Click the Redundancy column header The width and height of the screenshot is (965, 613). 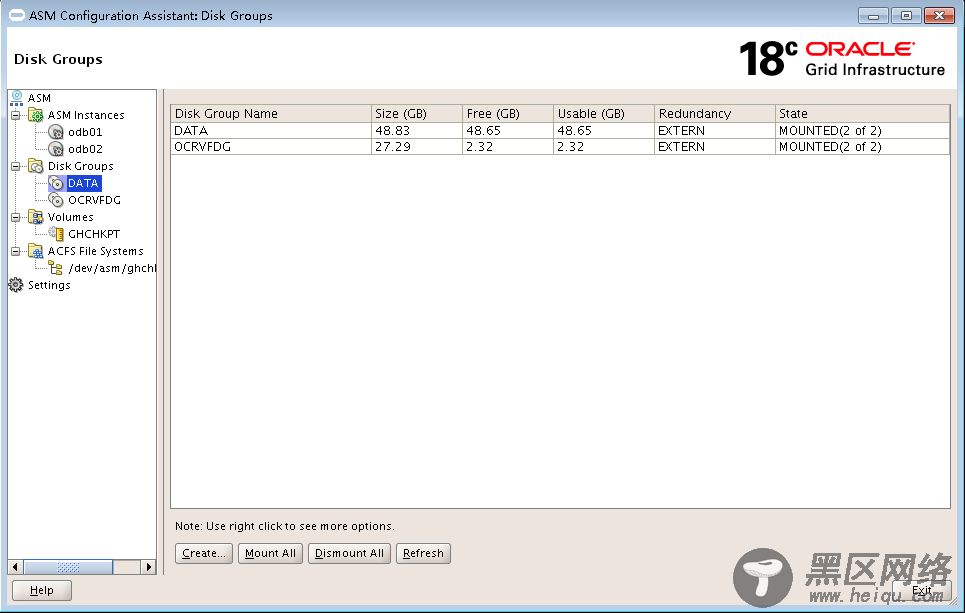tap(715, 113)
